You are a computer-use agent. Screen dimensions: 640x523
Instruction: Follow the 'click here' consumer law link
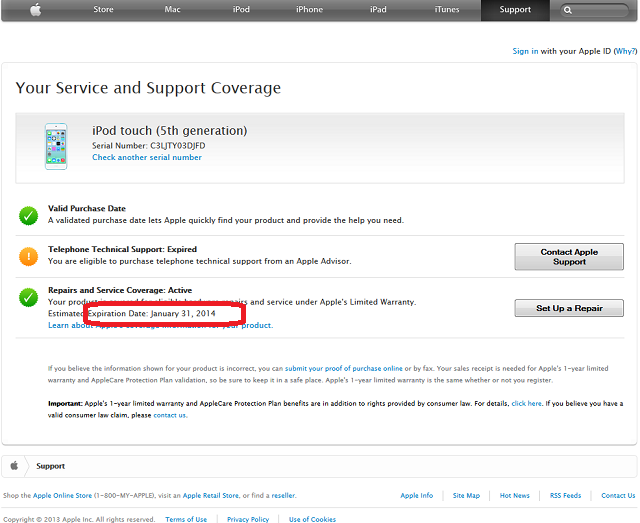(x=527, y=403)
